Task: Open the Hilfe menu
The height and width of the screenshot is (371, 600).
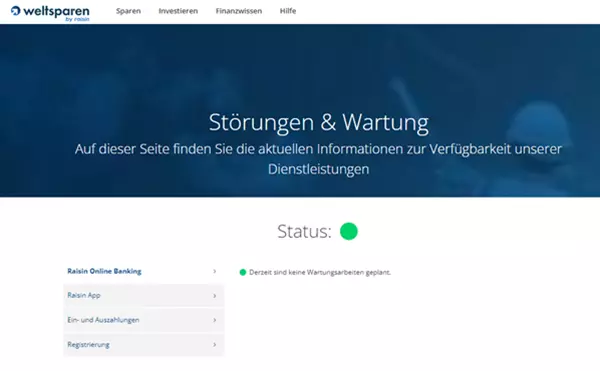Action: click(288, 11)
